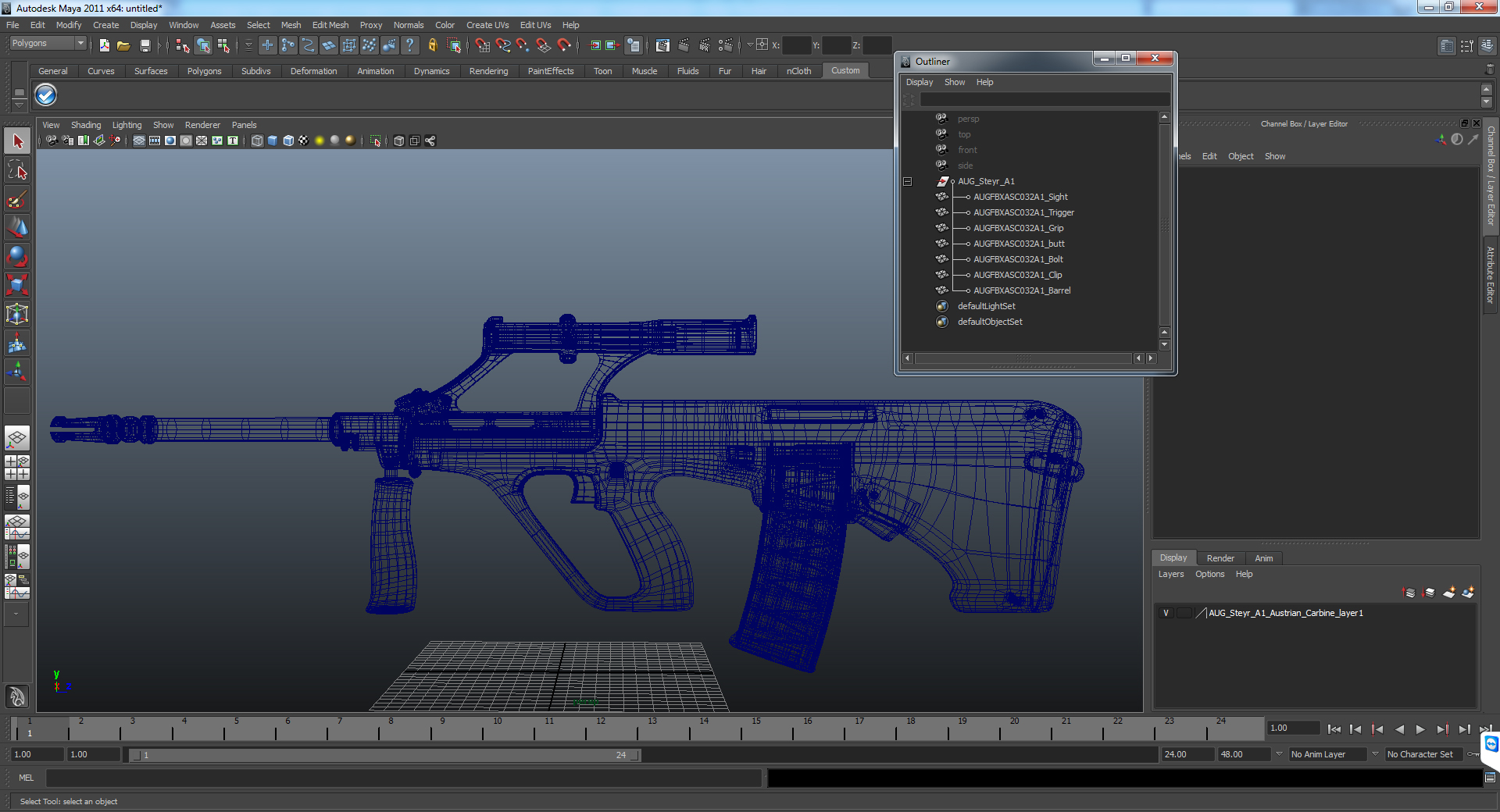Open the viewport Shading menu
1500x812 pixels.
point(86,125)
